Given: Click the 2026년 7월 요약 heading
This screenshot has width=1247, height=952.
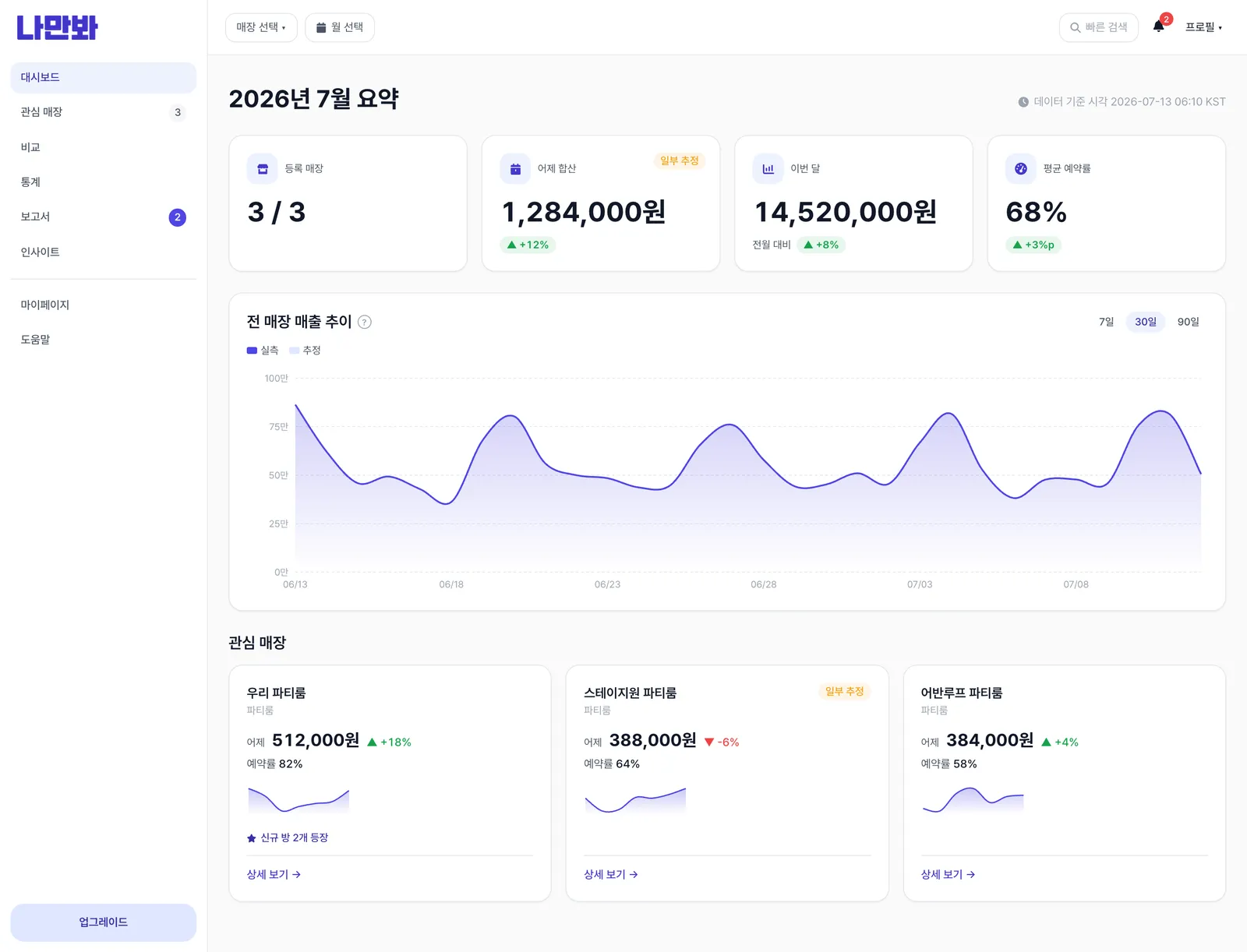Looking at the screenshot, I should click(313, 99).
